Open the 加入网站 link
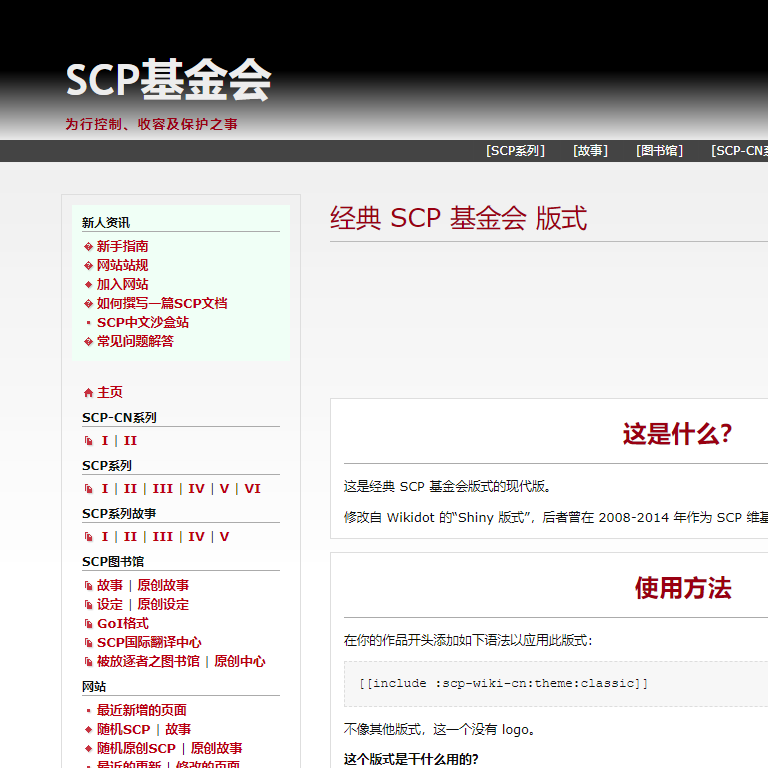The height and width of the screenshot is (768, 768). pos(122,284)
